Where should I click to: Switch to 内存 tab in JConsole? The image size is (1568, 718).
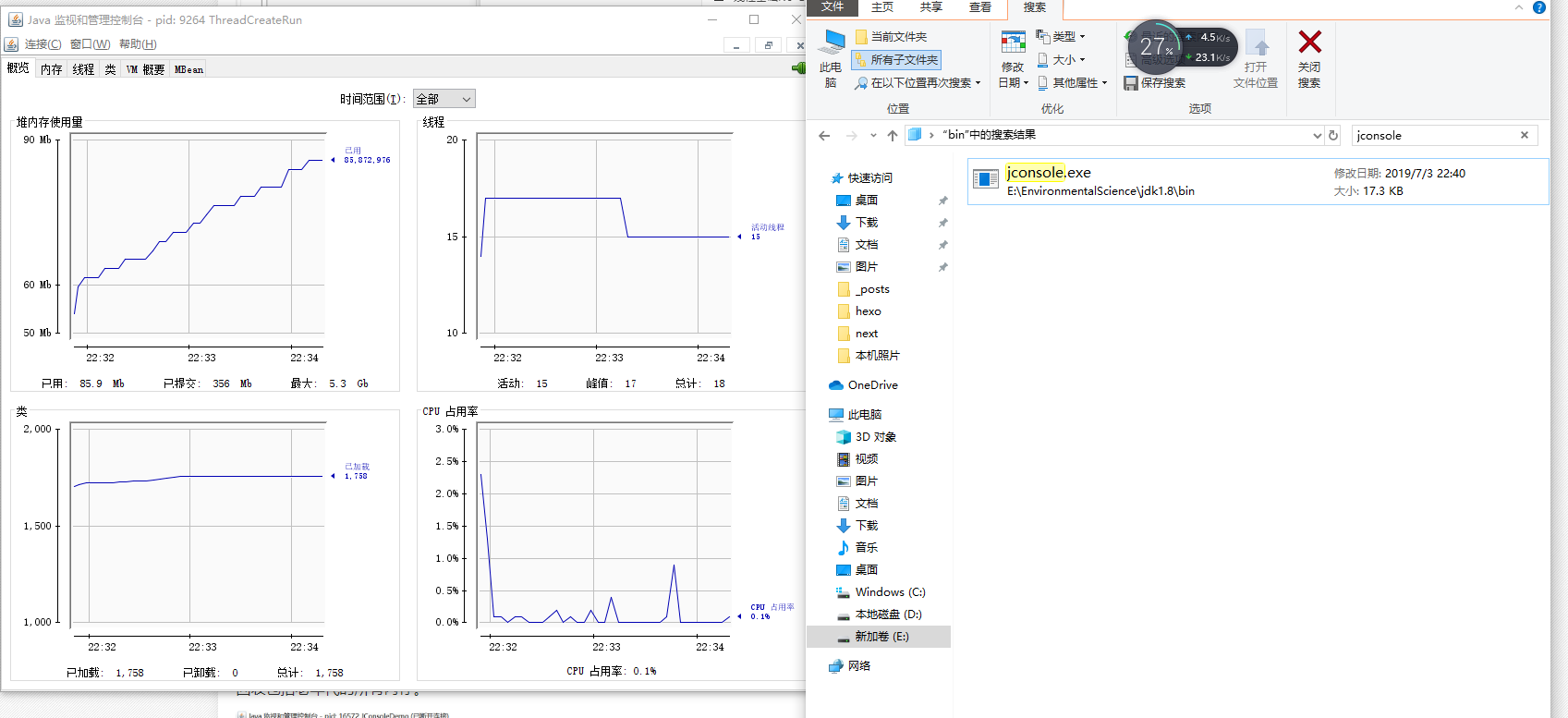tap(51, 69)
